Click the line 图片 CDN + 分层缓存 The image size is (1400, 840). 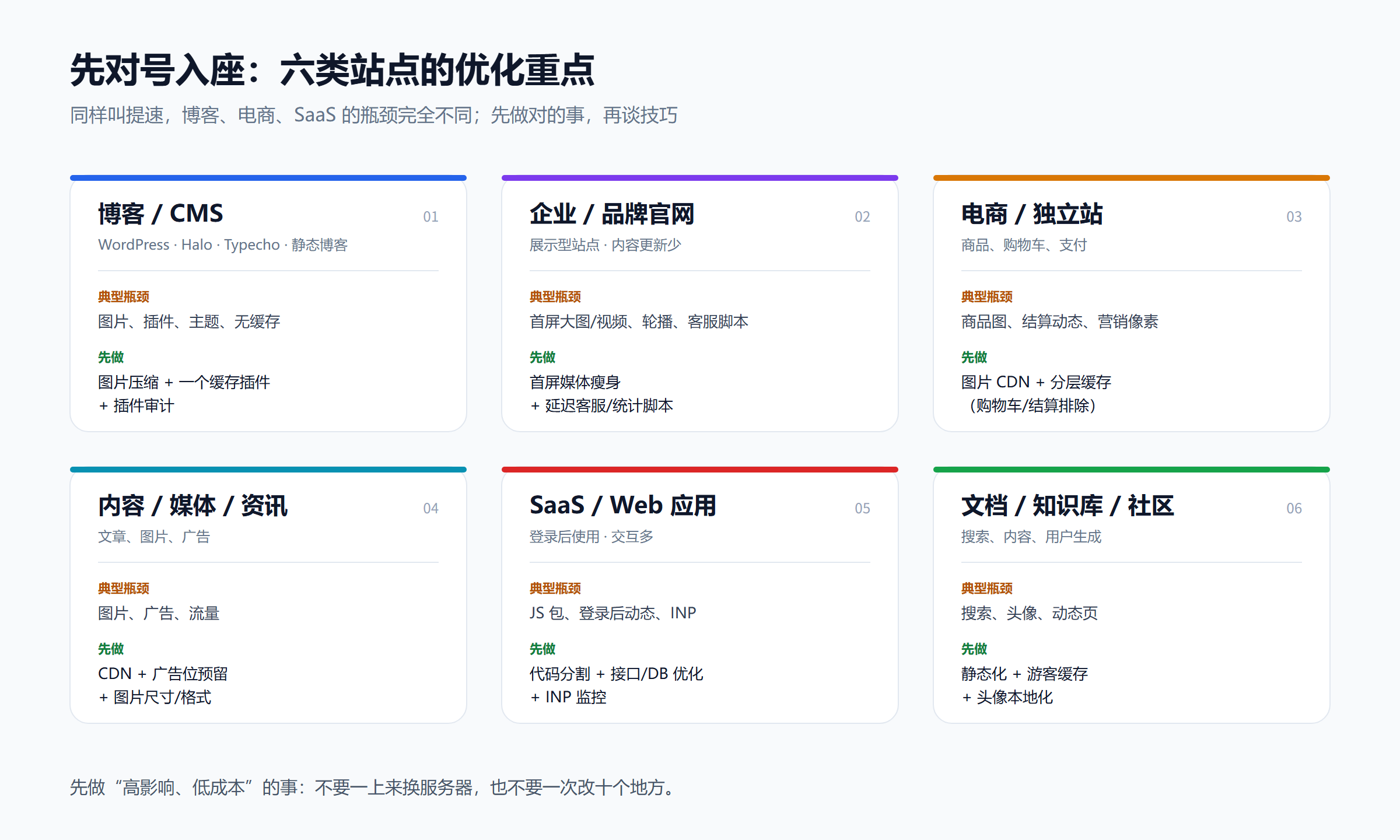(1036, 382)
